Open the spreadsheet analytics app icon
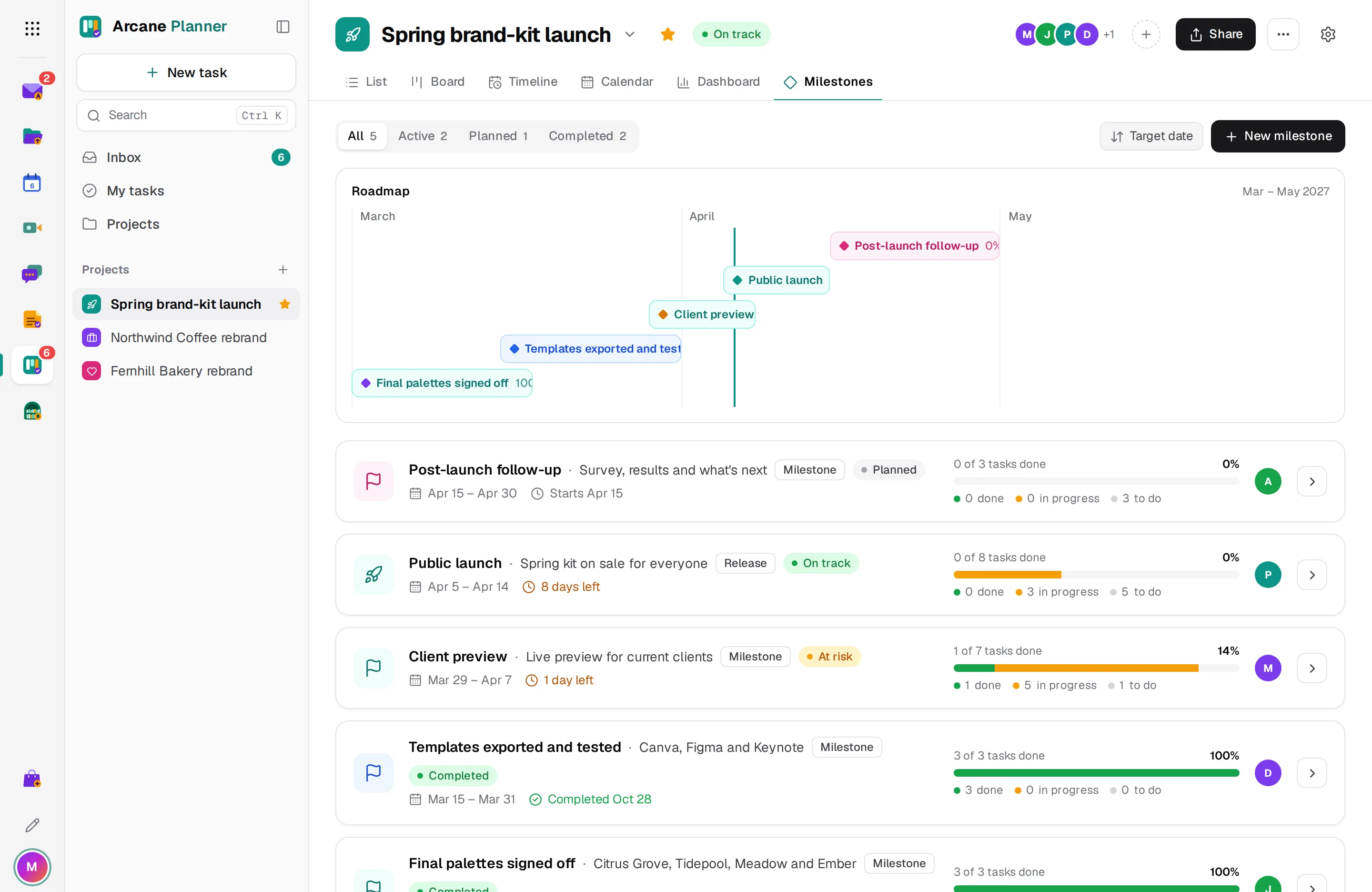1372x892 pixels. tap(32, 411)
